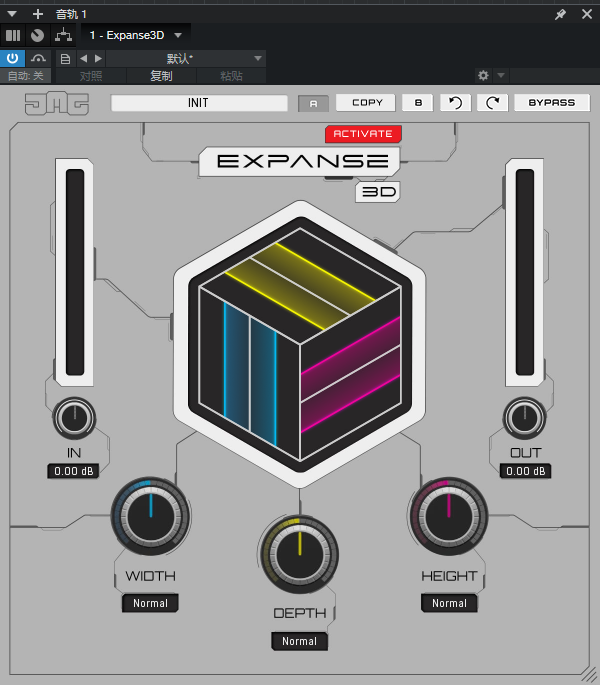Toggle the plugin power button

coord(12,58)
